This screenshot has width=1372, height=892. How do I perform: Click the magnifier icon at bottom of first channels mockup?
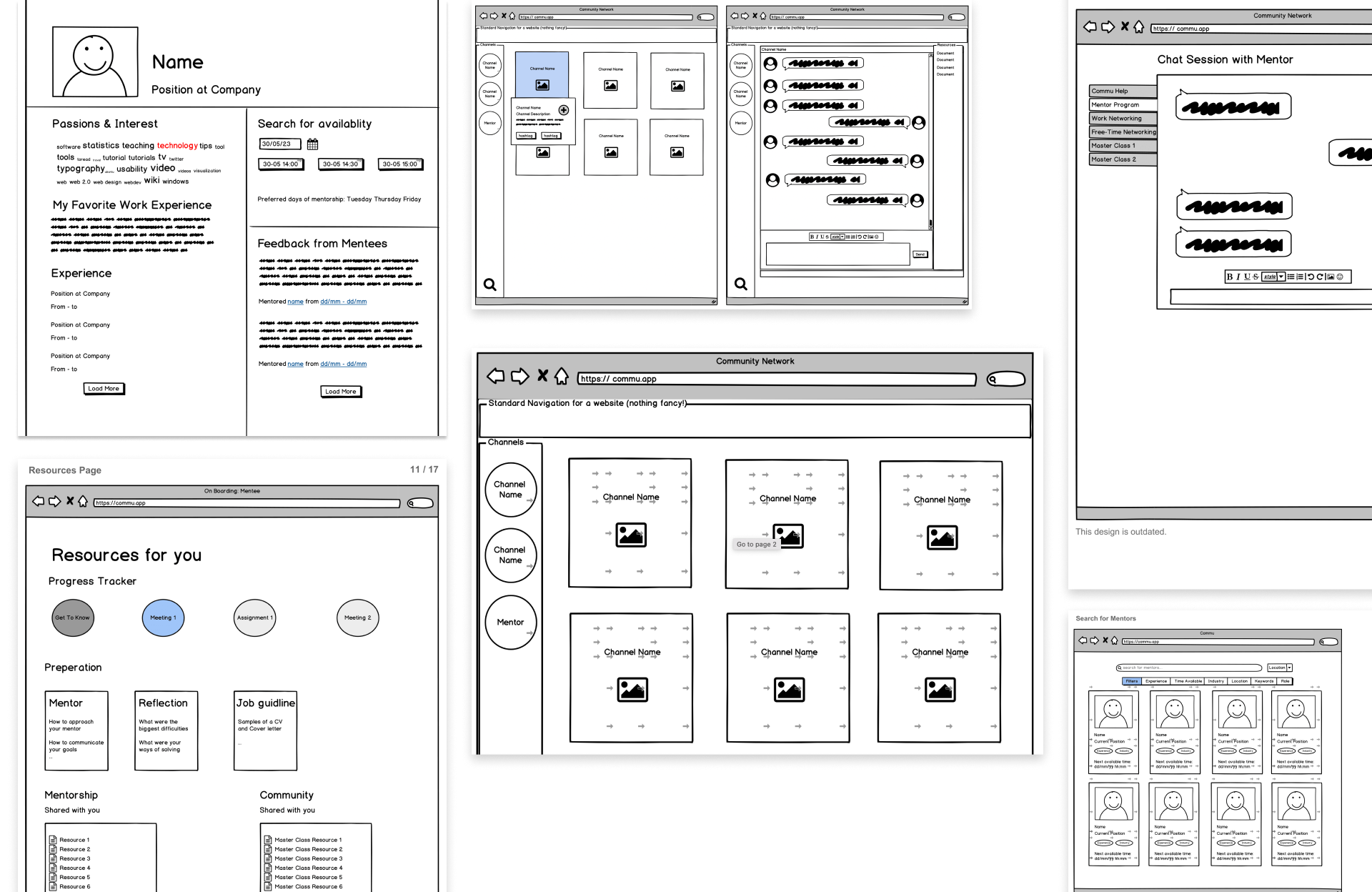pos(490,284)
